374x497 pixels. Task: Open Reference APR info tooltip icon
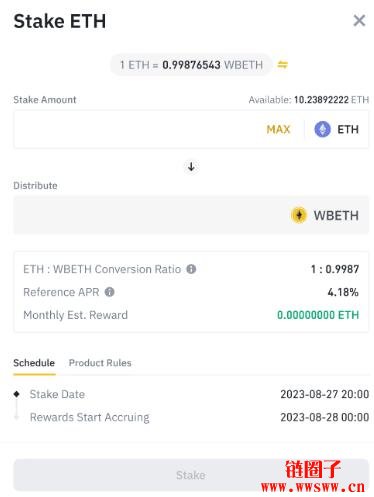tap(109, 292)
